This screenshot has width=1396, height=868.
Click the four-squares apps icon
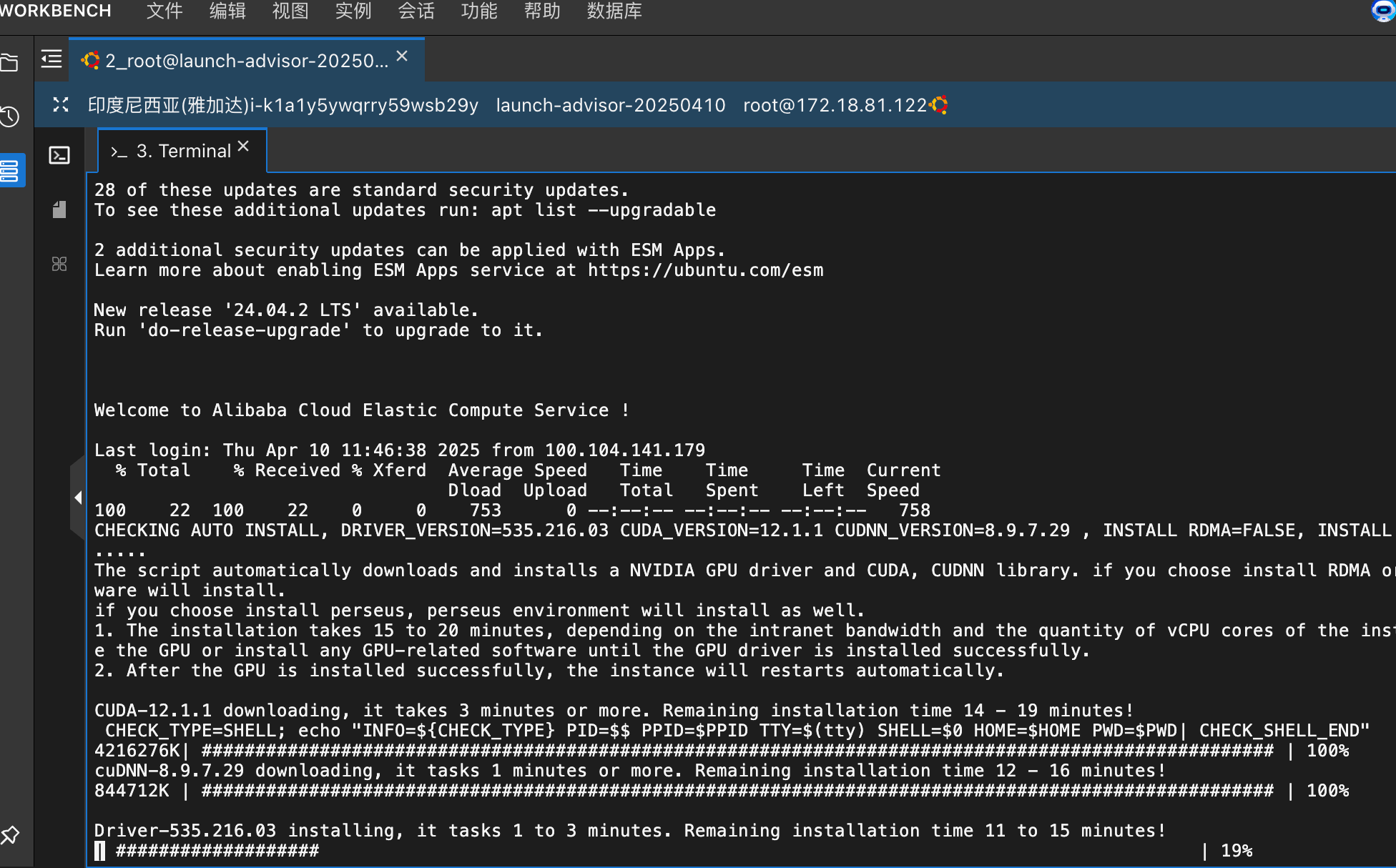[x=59, y=264]
